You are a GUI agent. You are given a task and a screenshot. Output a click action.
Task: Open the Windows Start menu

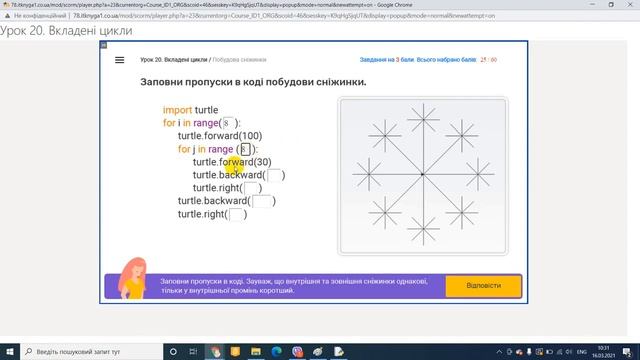tap(10, 351)
